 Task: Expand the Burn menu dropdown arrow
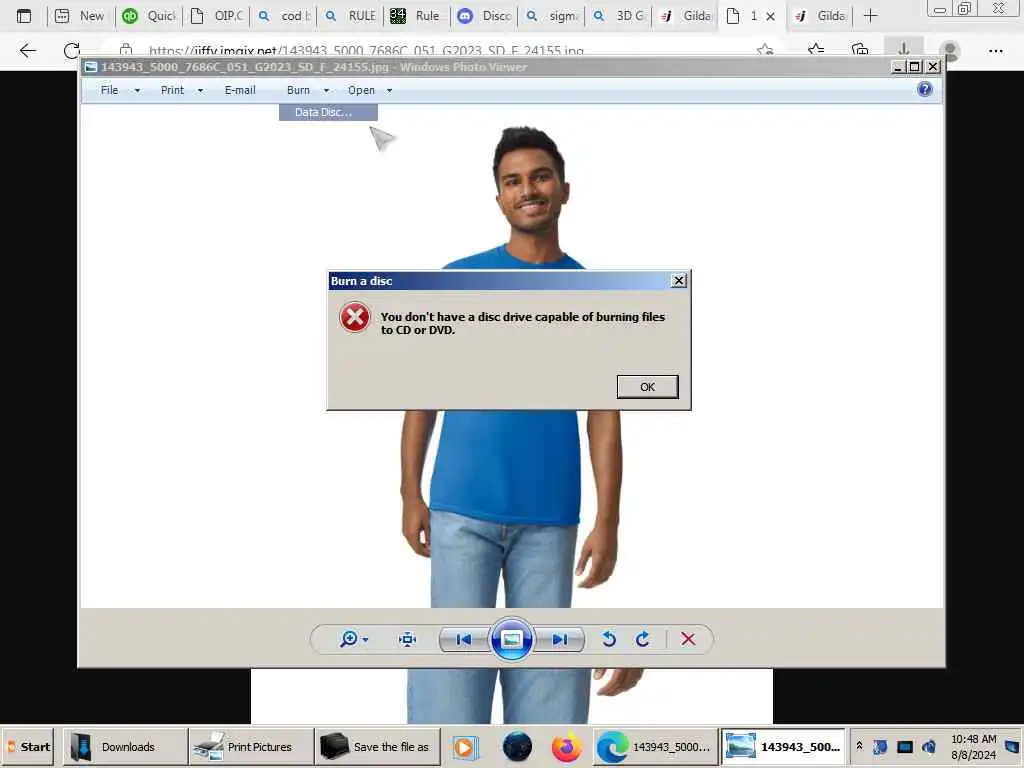click(327, 91)
